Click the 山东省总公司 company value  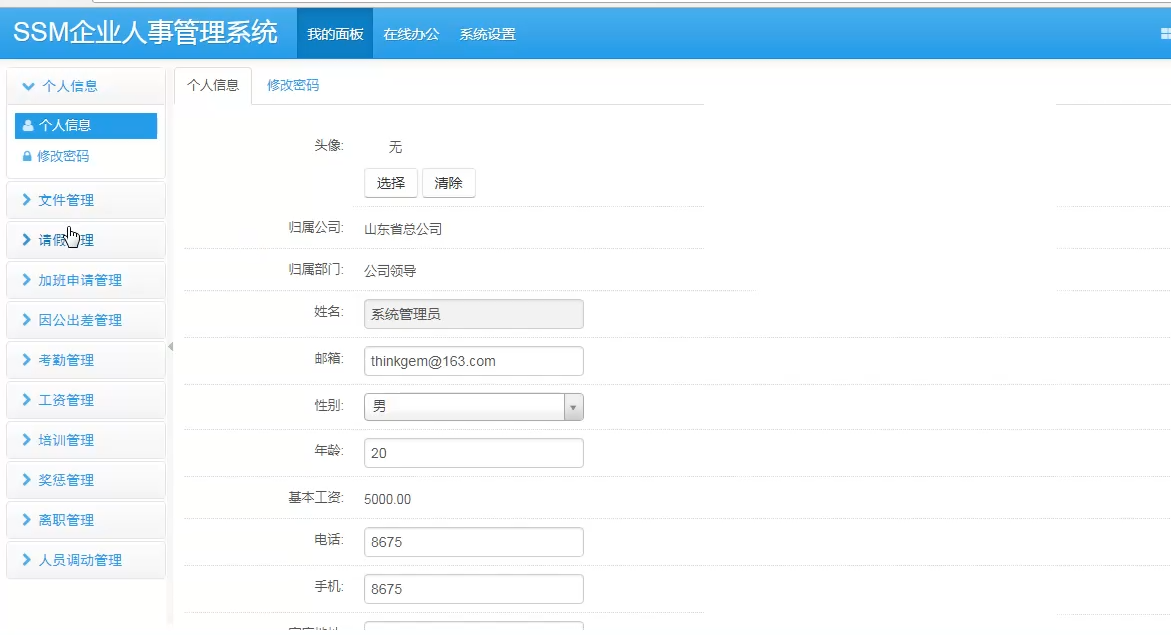[403, 229]
